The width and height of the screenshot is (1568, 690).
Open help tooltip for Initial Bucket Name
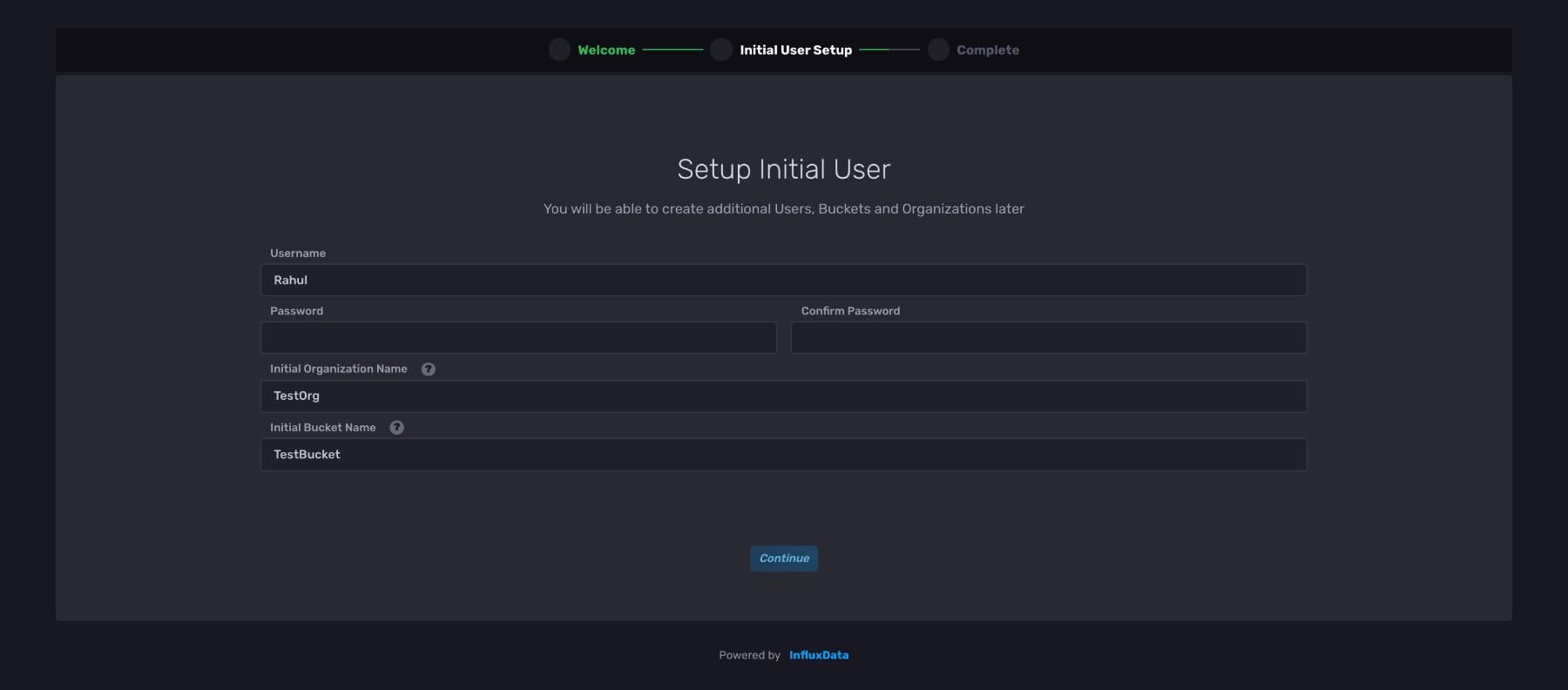click(x=397, y=428)
